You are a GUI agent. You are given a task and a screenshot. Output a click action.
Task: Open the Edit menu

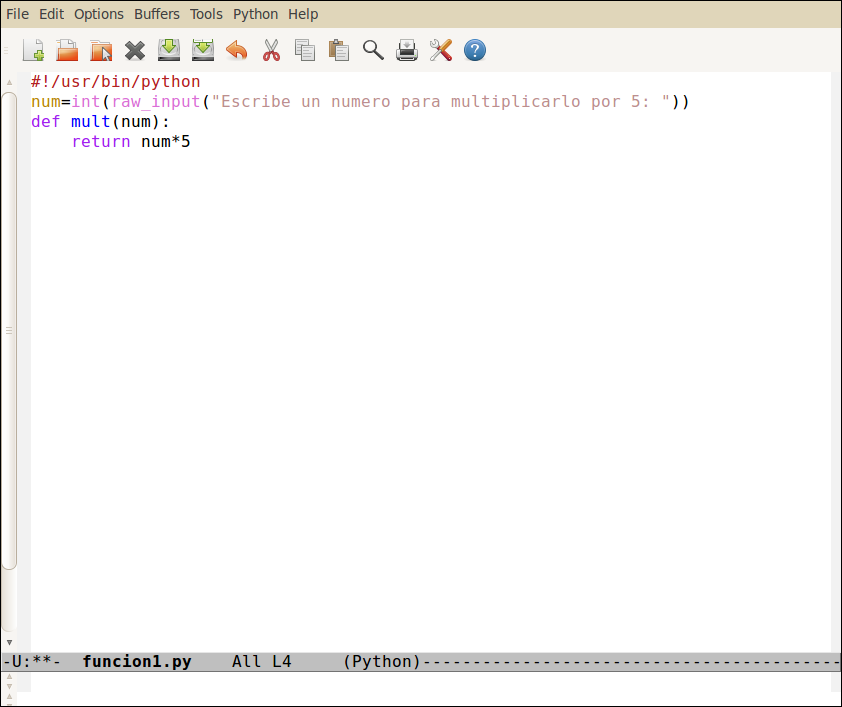pos(51,14)
